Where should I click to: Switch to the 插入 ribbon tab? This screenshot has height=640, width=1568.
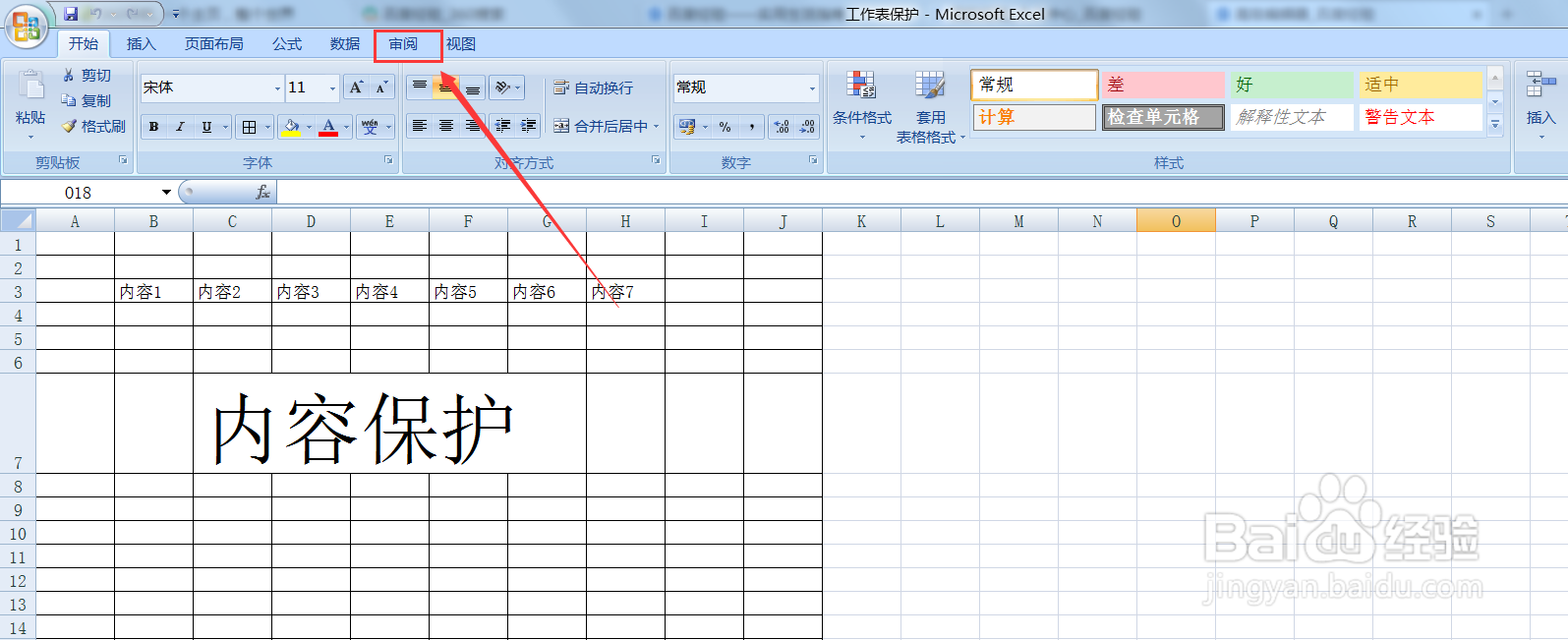(142, 43)
